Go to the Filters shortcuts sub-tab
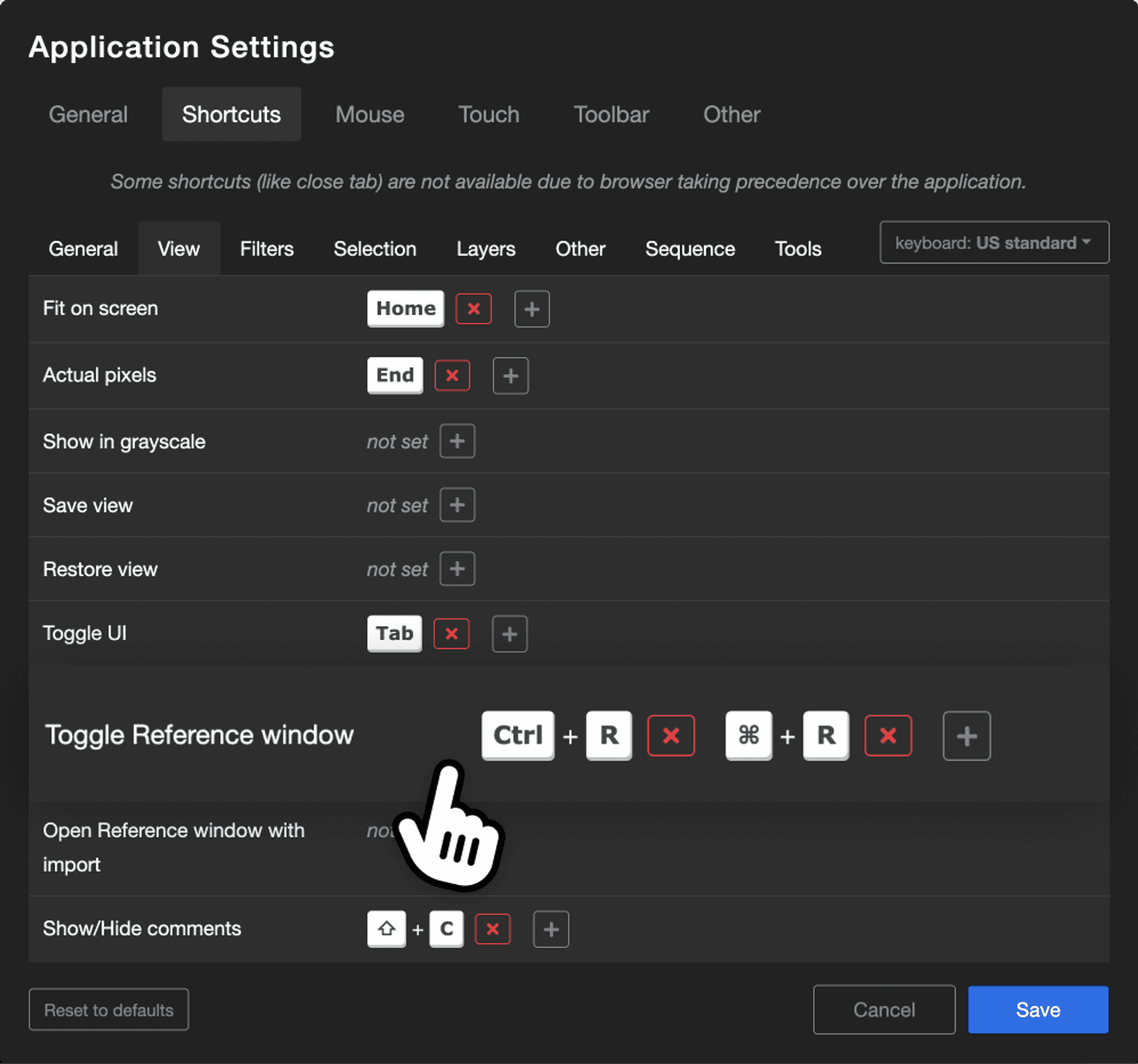The width and height of the screenshot is (1138, 1064). 267,249
